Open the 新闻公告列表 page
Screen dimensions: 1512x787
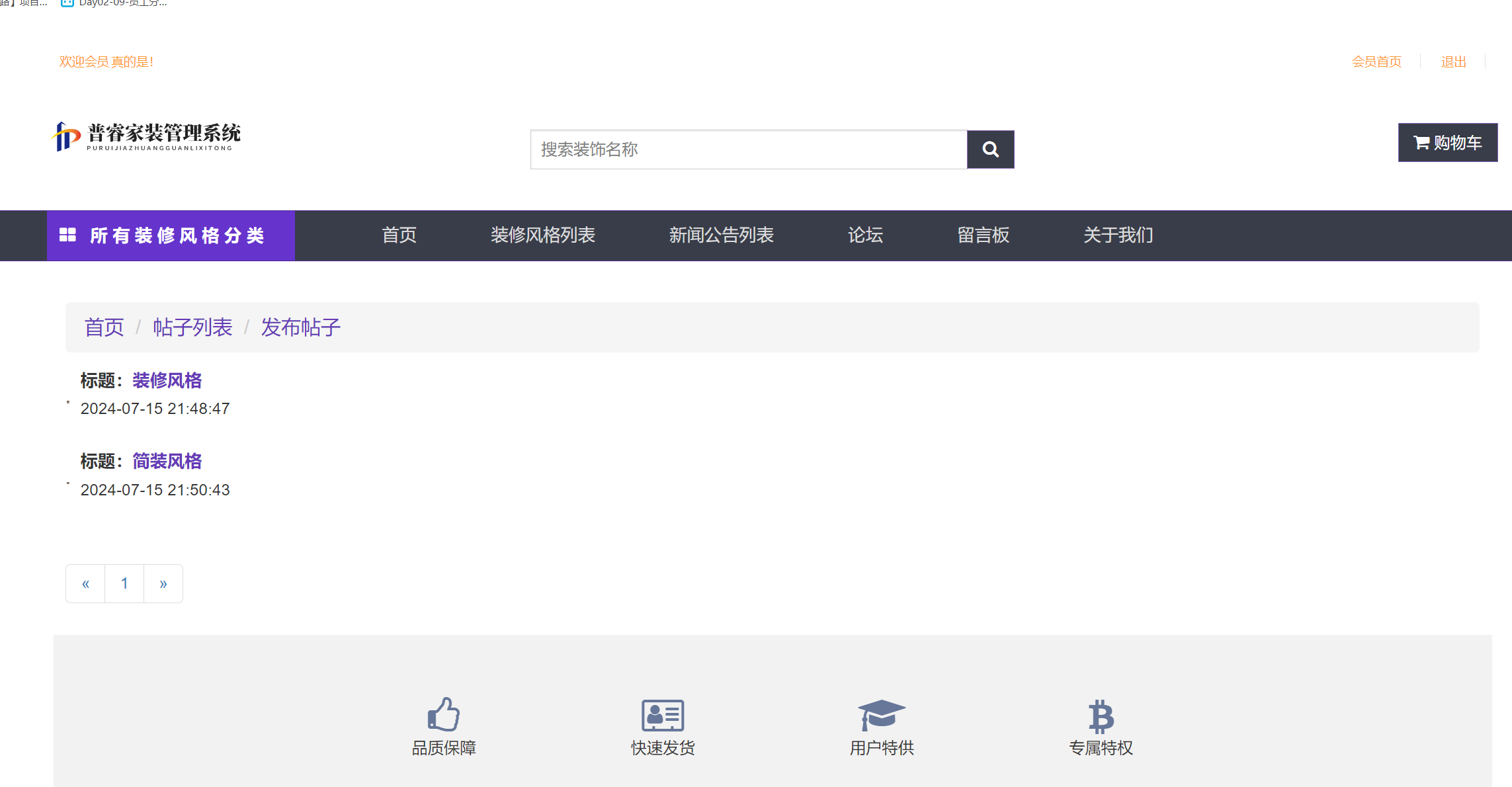pyautogui.click(x=721, y=235)
